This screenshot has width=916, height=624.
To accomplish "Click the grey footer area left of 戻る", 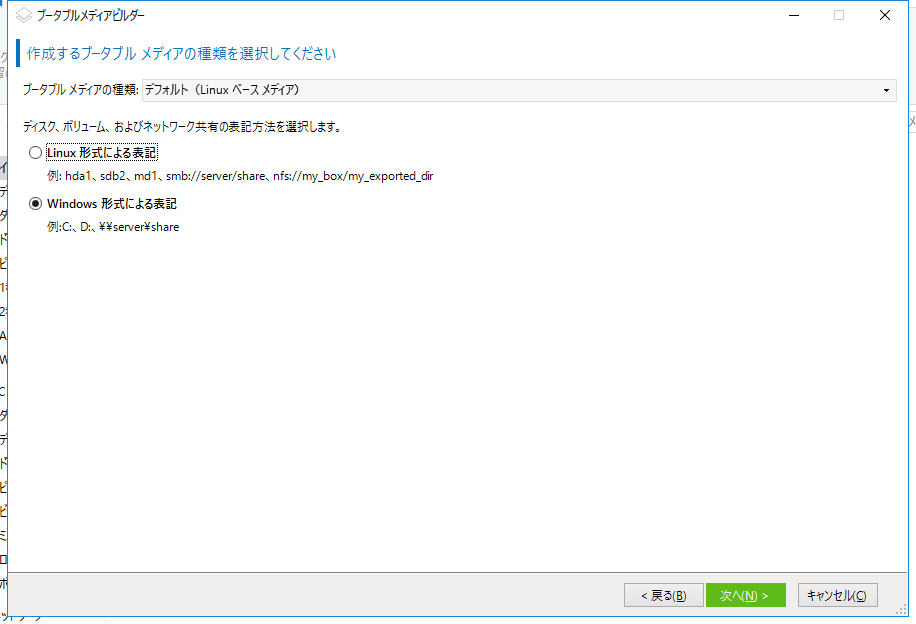I will (x=300, y=596).
